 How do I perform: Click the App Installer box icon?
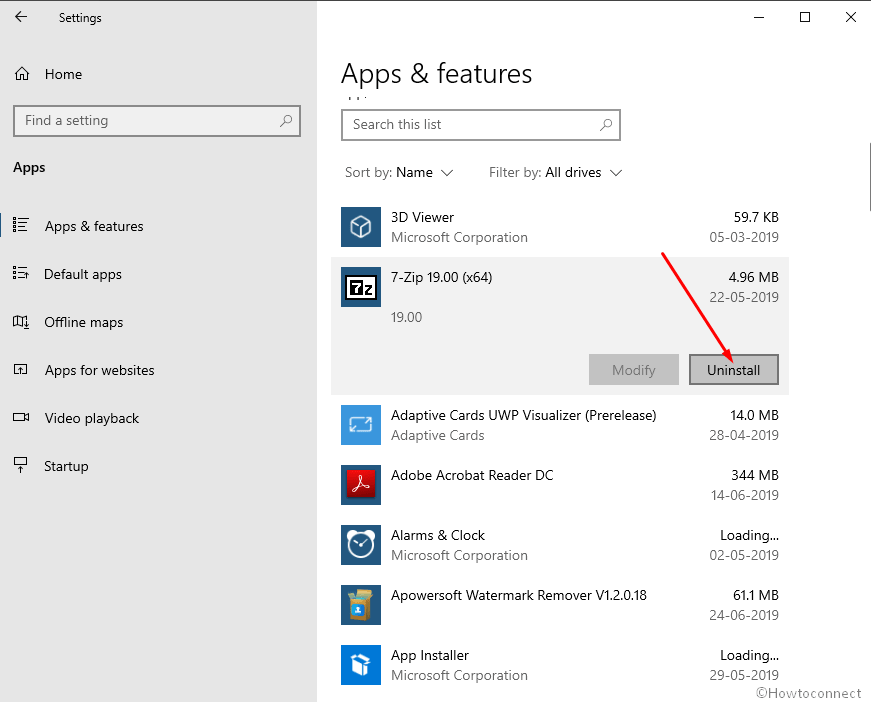(x=361, y=665)
